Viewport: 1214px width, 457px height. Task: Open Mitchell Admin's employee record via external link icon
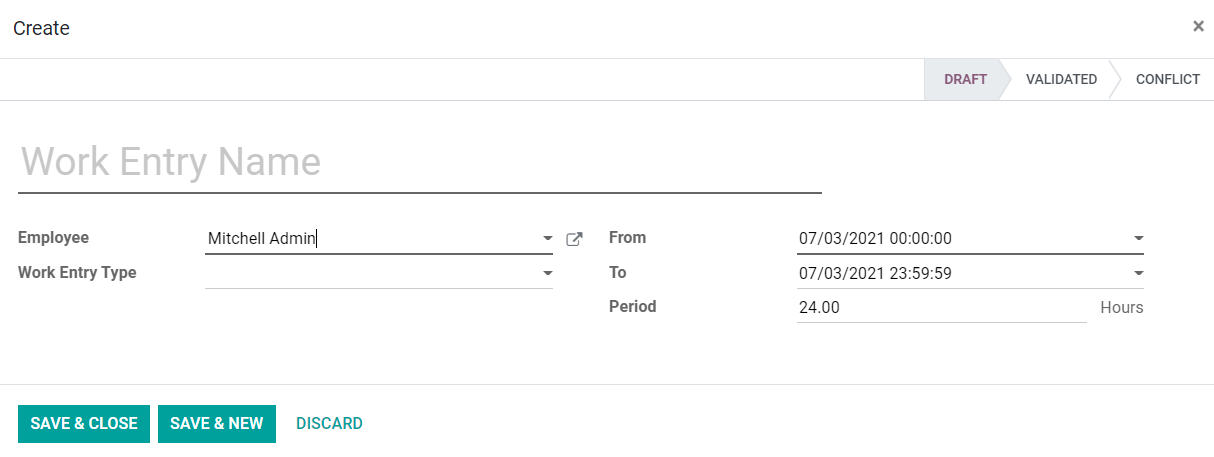coord(574,239)
